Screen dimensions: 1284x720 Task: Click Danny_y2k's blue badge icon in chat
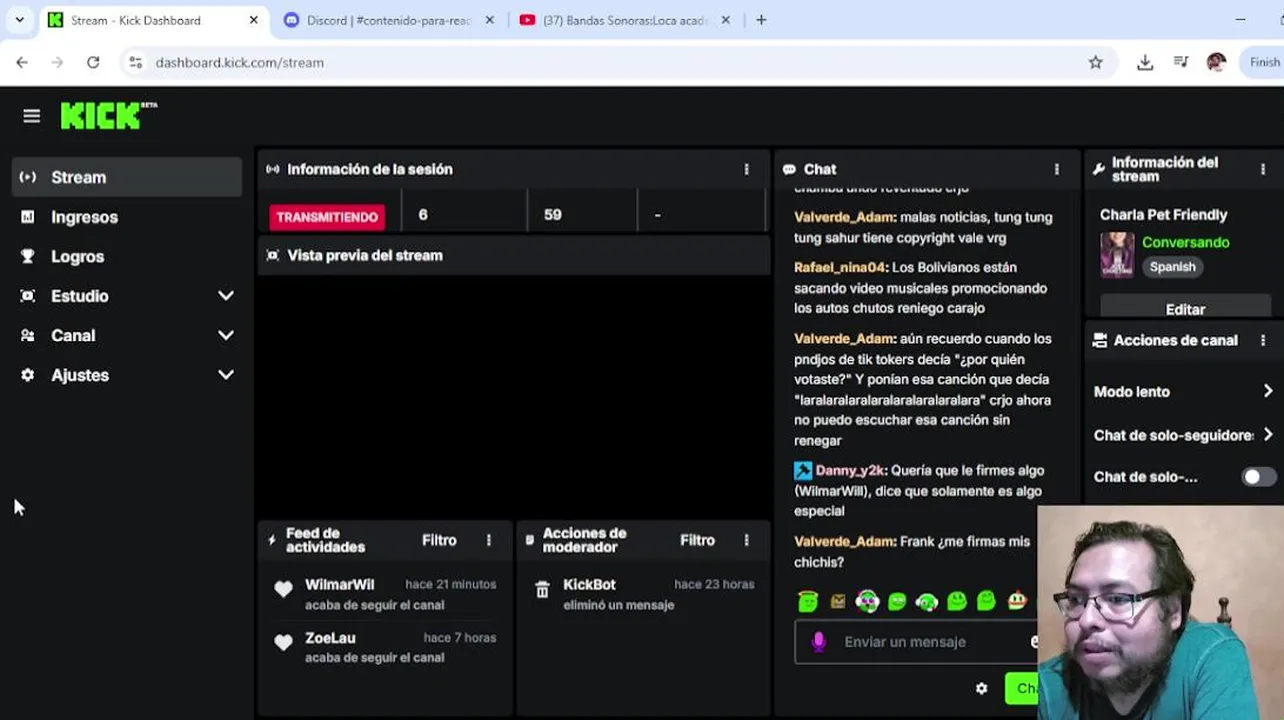[803, 470]
